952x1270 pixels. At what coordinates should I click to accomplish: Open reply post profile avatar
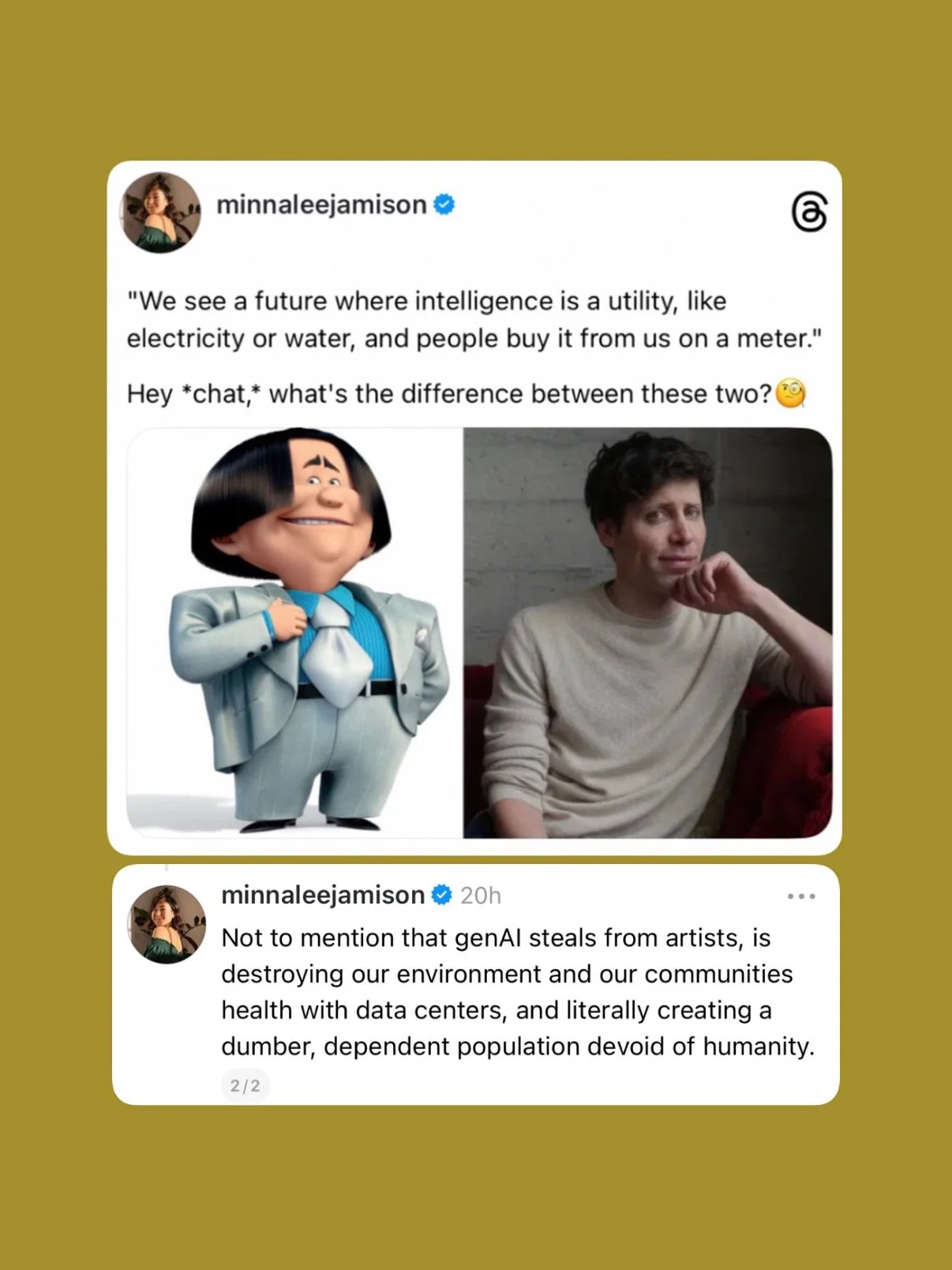pos(167,924)
